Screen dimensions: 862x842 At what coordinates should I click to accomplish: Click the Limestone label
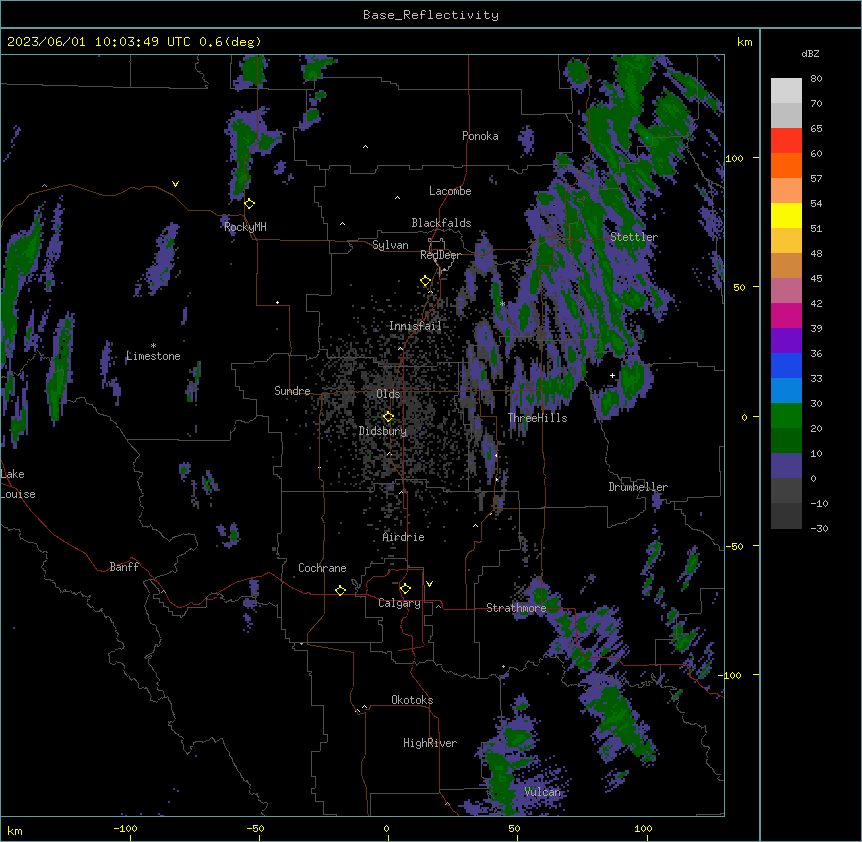[x=153, y=356]
